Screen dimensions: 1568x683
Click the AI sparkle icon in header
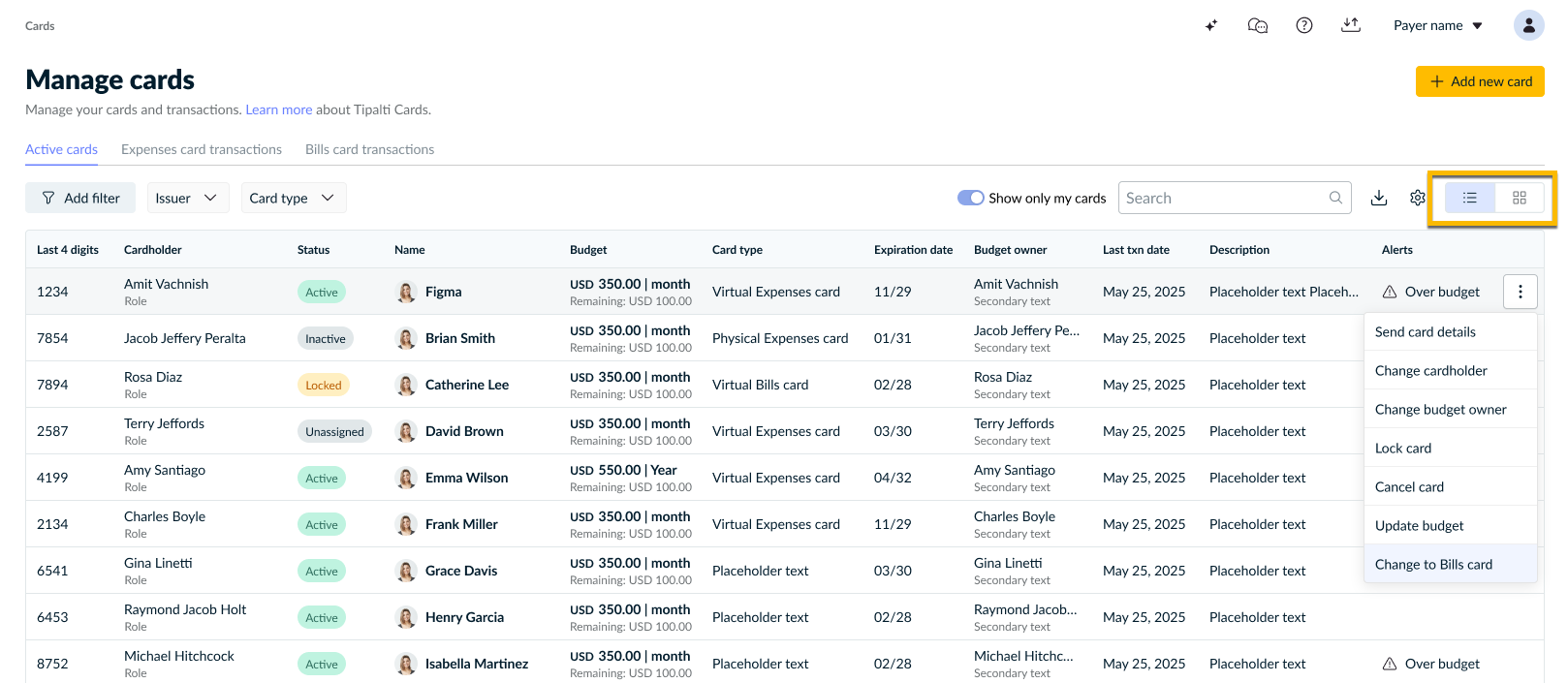coord(1211,26)
